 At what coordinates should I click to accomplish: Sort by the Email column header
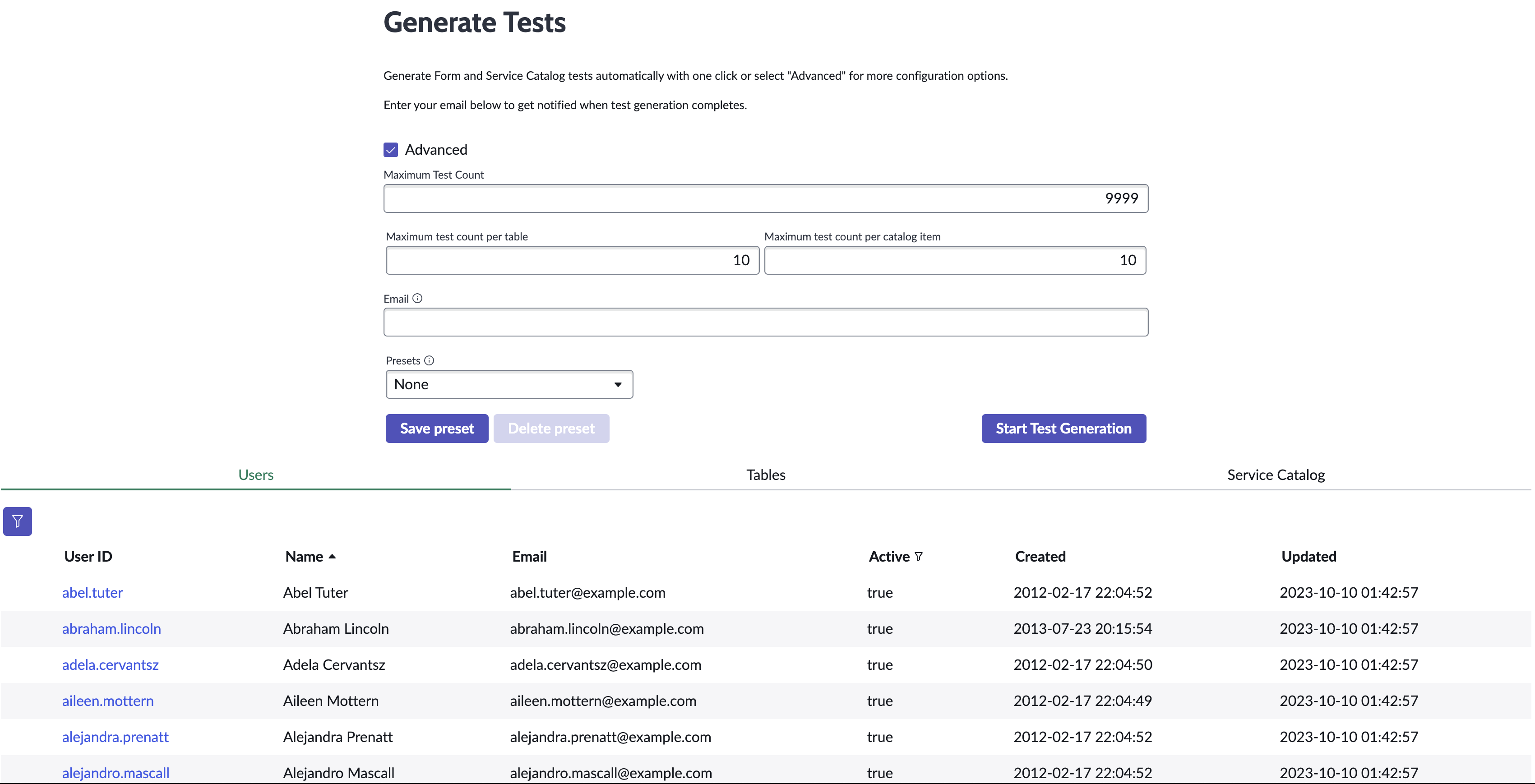coord(529,557)
